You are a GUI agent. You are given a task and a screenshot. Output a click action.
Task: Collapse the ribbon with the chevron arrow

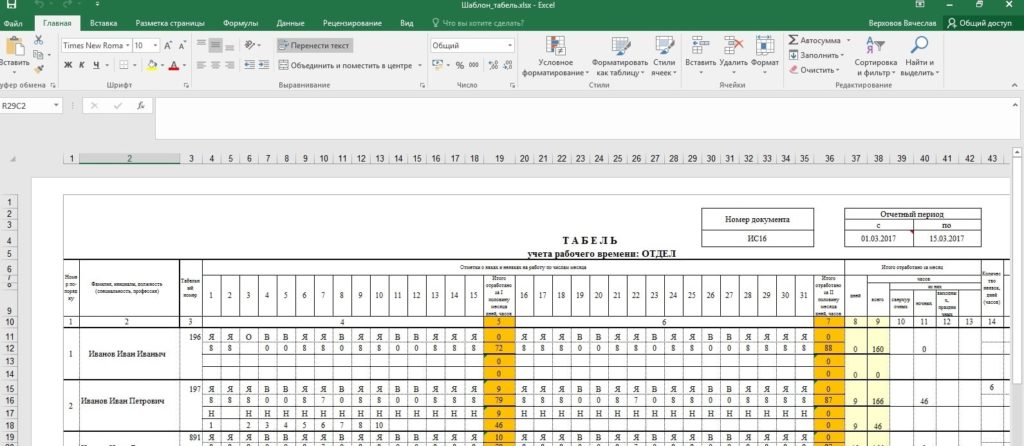pyautogui.click(x=1014, y=86)
